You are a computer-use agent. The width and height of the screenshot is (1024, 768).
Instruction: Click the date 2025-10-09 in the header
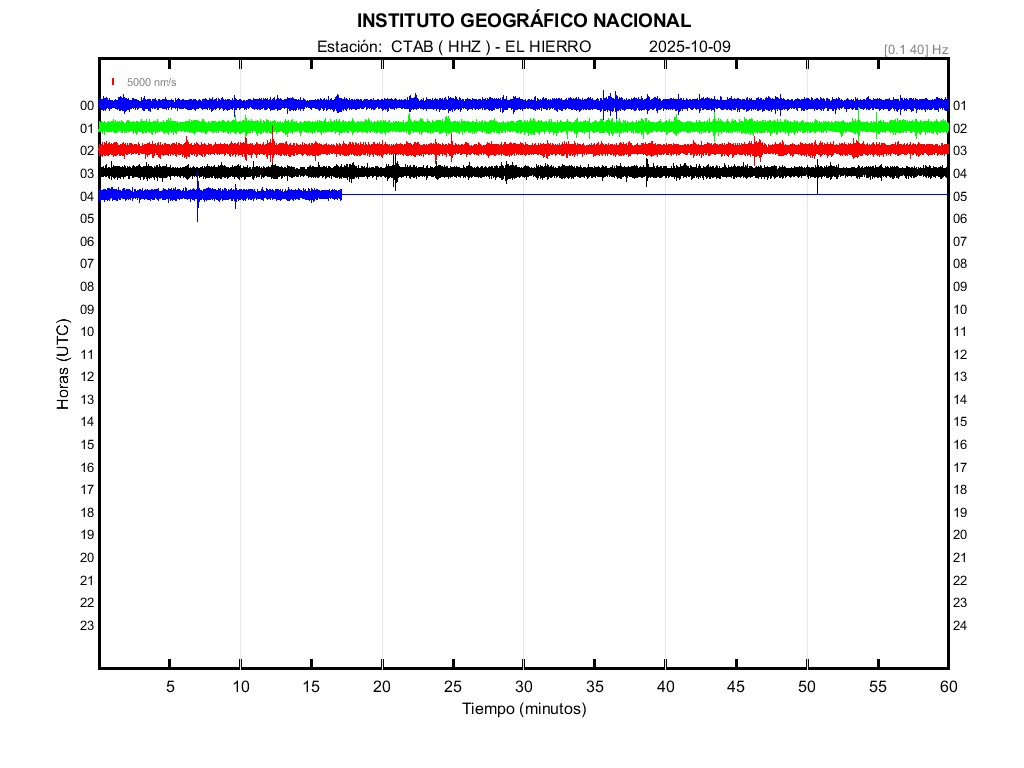click(690, 47)
